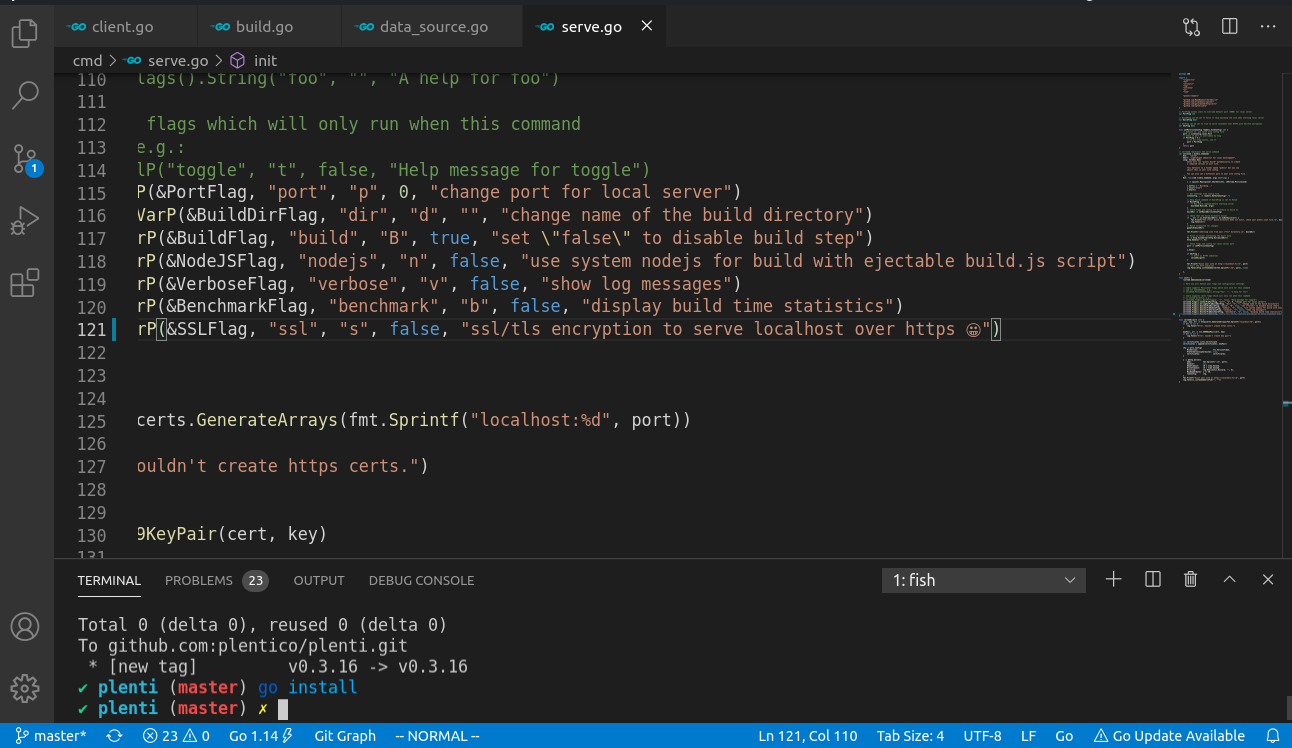Open the init symbol breadcrumb
This screenshot has width=1292, height=748.
[x=253, y=61]
